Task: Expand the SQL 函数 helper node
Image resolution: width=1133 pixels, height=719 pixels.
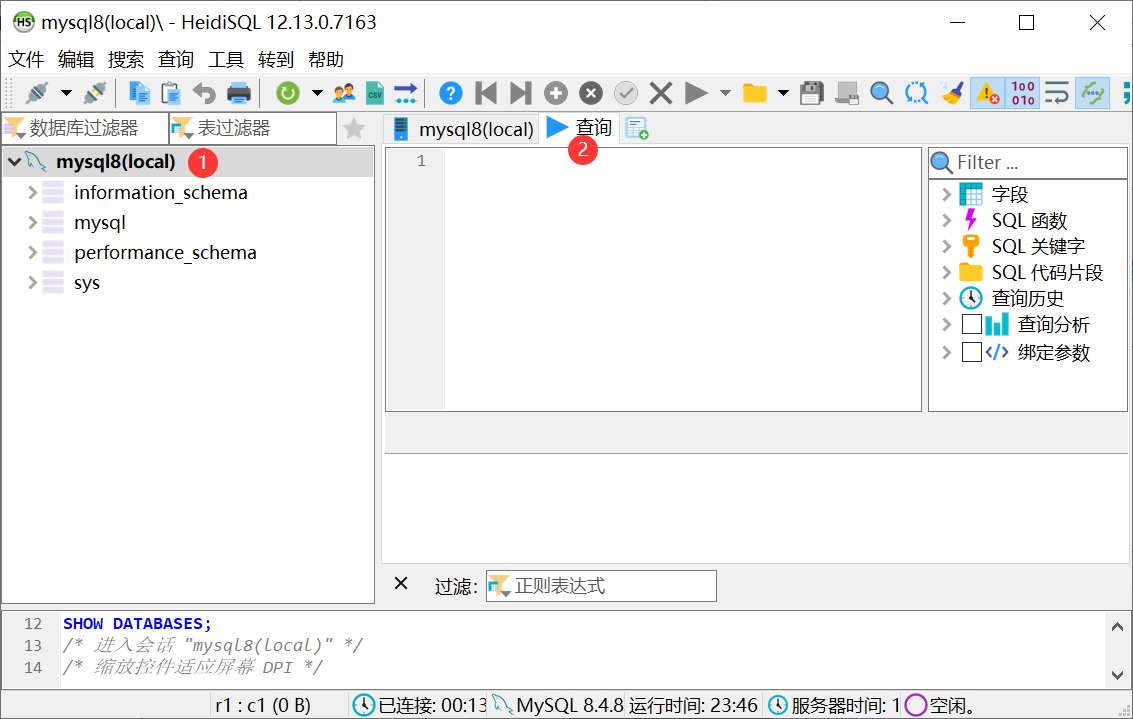Action: pos(946,220)
